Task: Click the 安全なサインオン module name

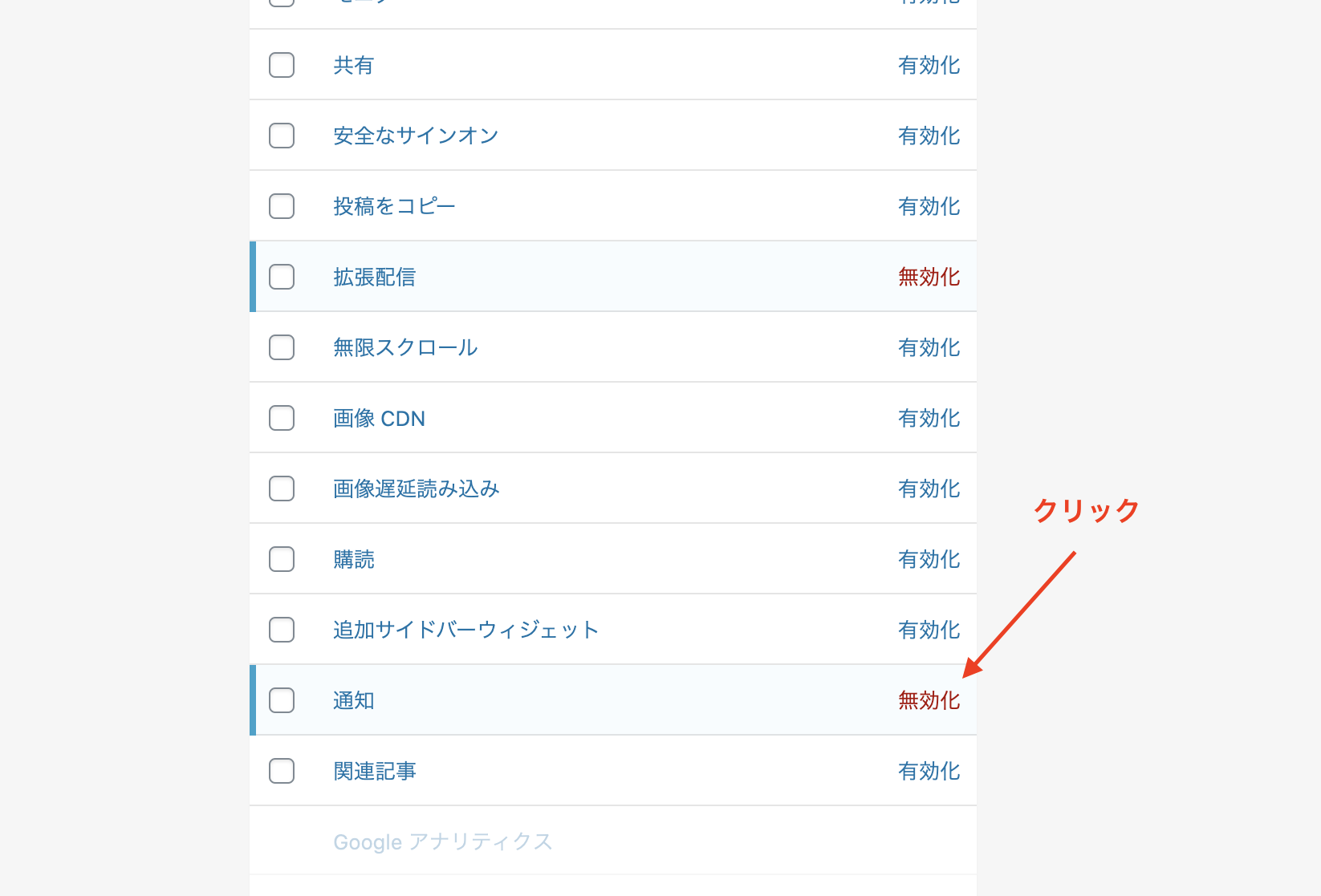Action: pyautogui.click(x=415, y=136)
